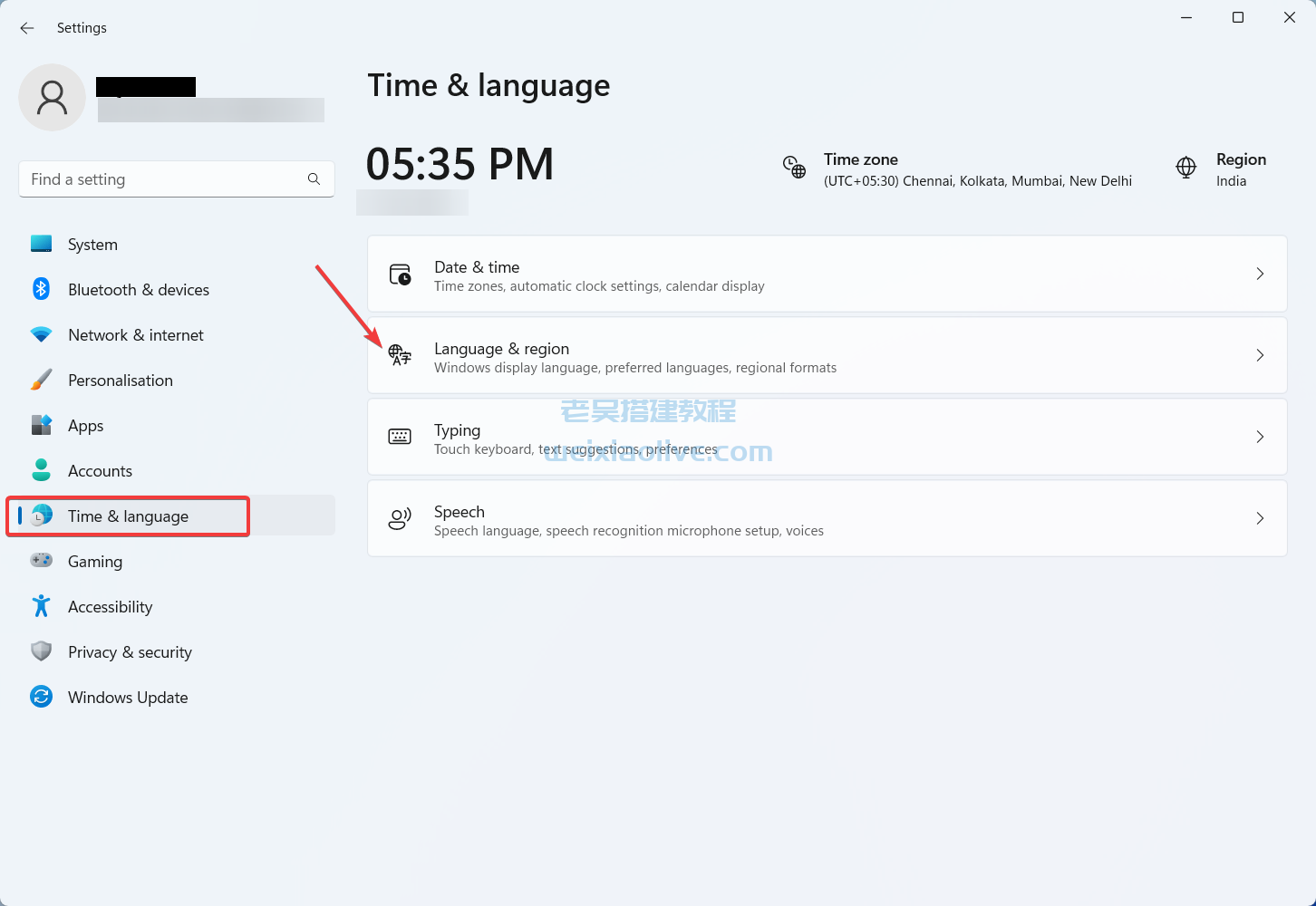Open System settings category
The image size is (1316, 906).
(177, 244)
